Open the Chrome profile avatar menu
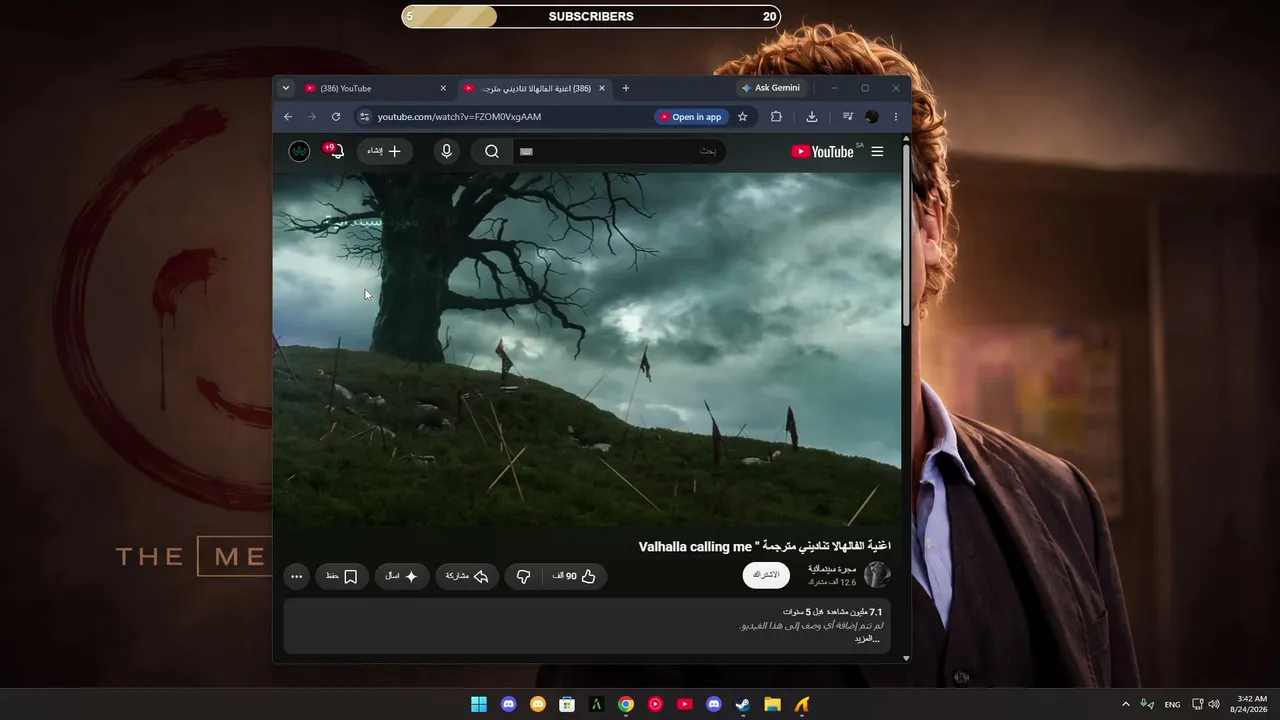This screenshot has width=1280, height=720. click(x=872, y=117)
